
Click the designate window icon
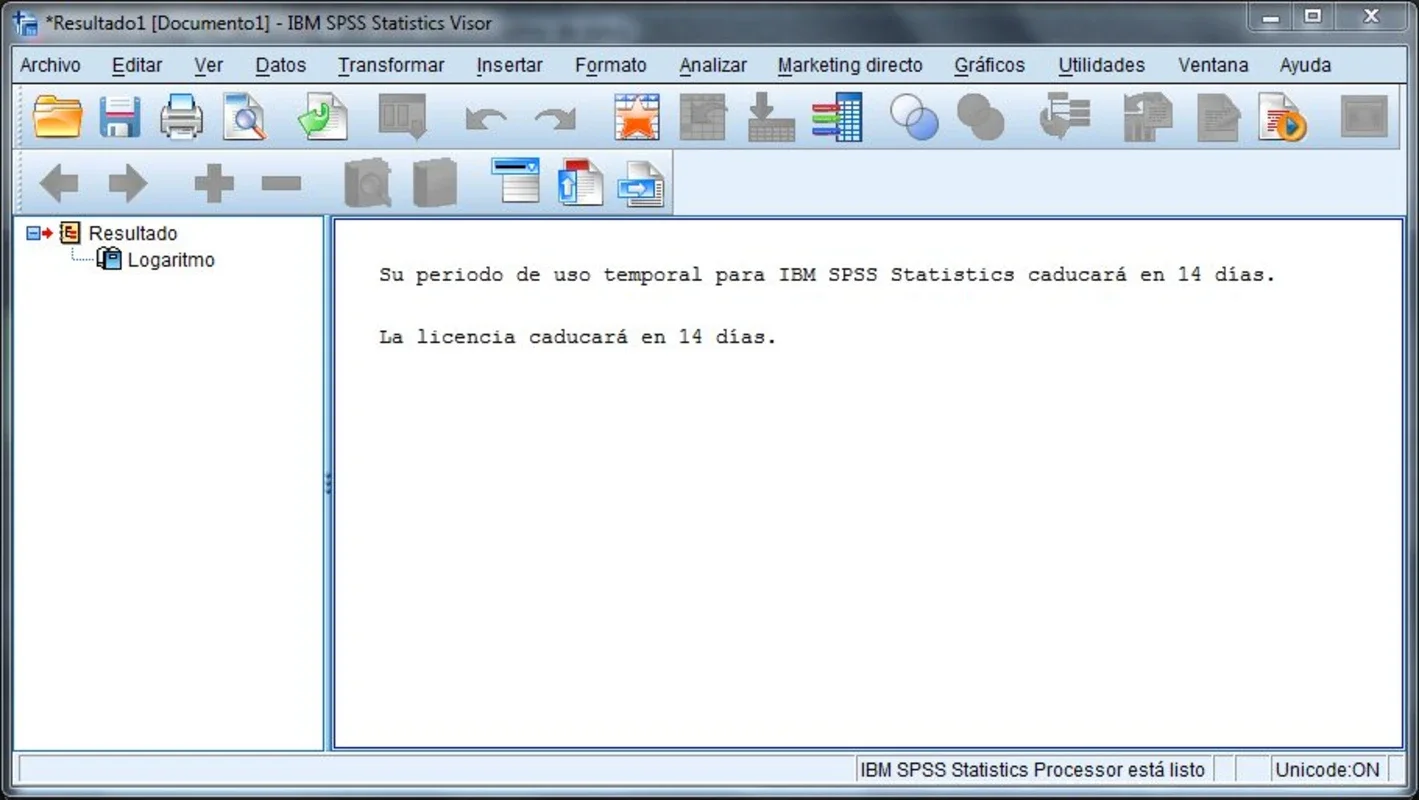click(x=1364, y=117)
